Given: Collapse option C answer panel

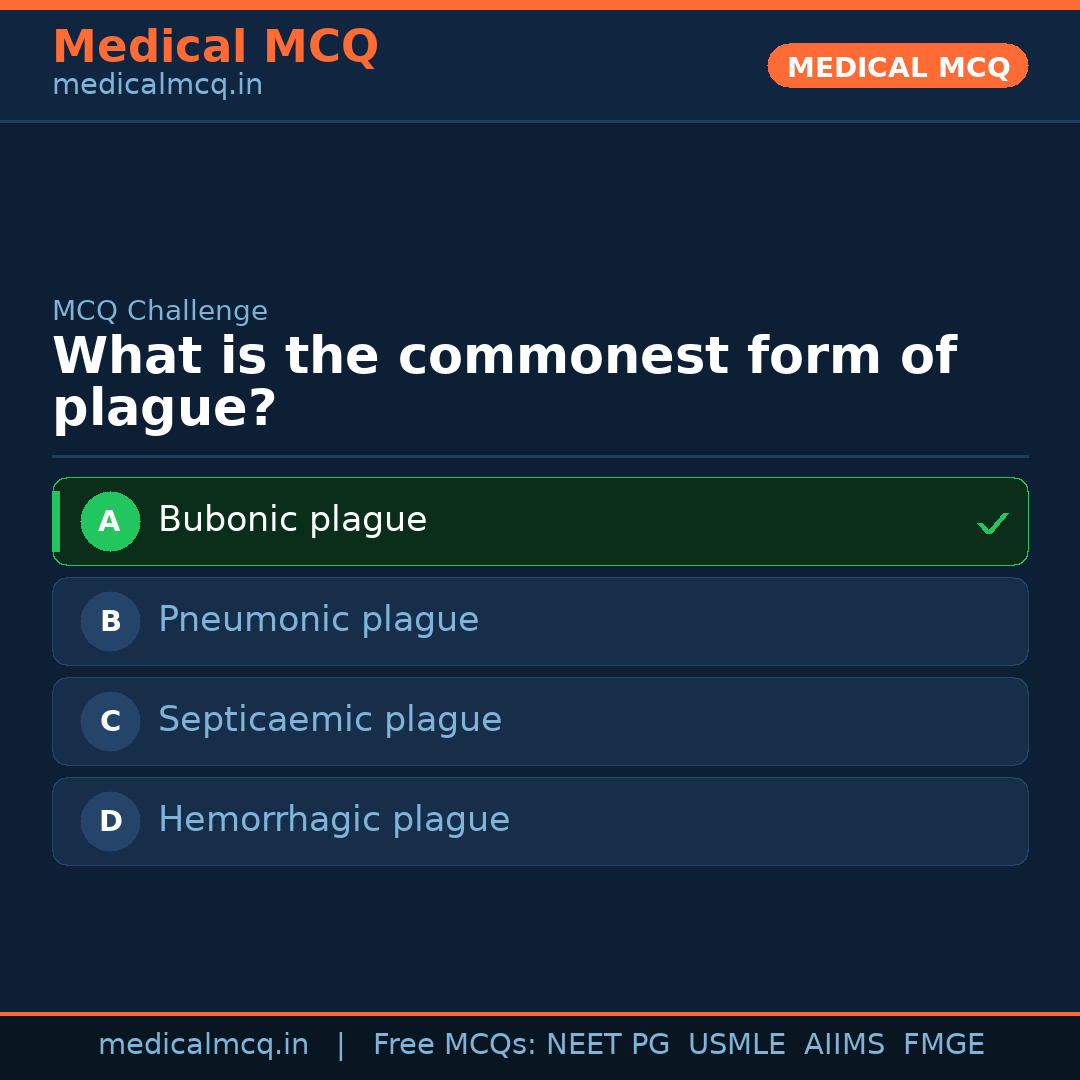Looking at the screenshot, I should pos(540,721).
